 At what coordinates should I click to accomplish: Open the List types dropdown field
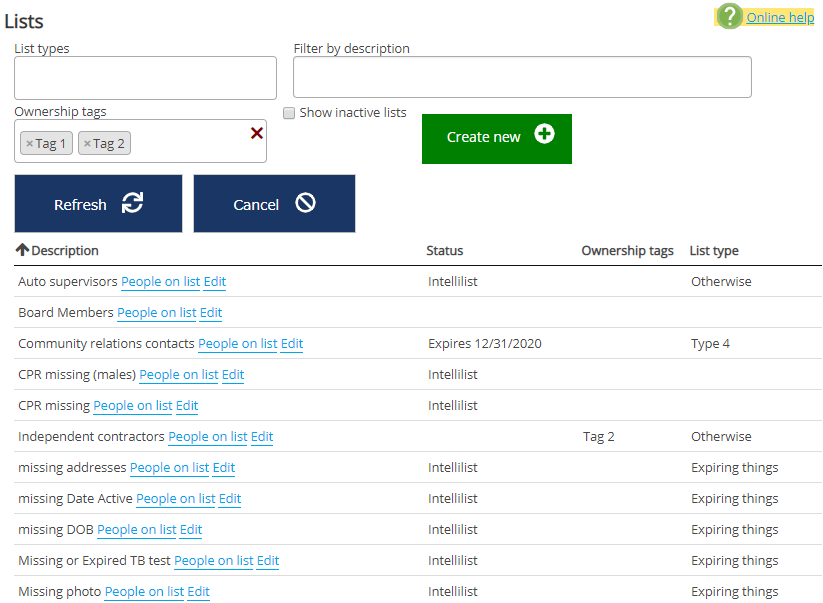tap(145, 78)
